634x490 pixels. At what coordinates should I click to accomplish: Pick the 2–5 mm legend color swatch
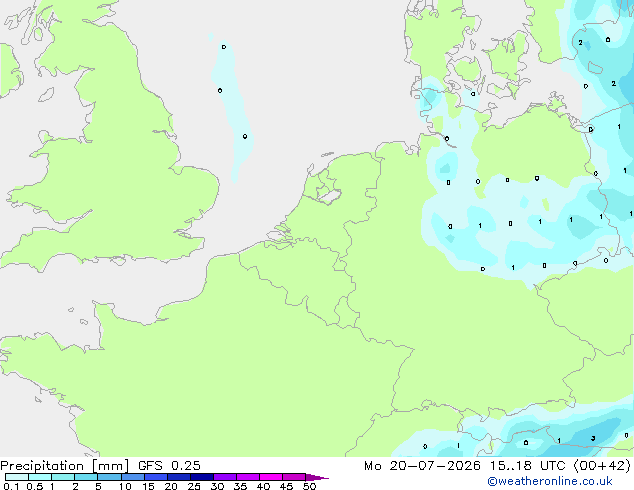(x=86, y=477)
